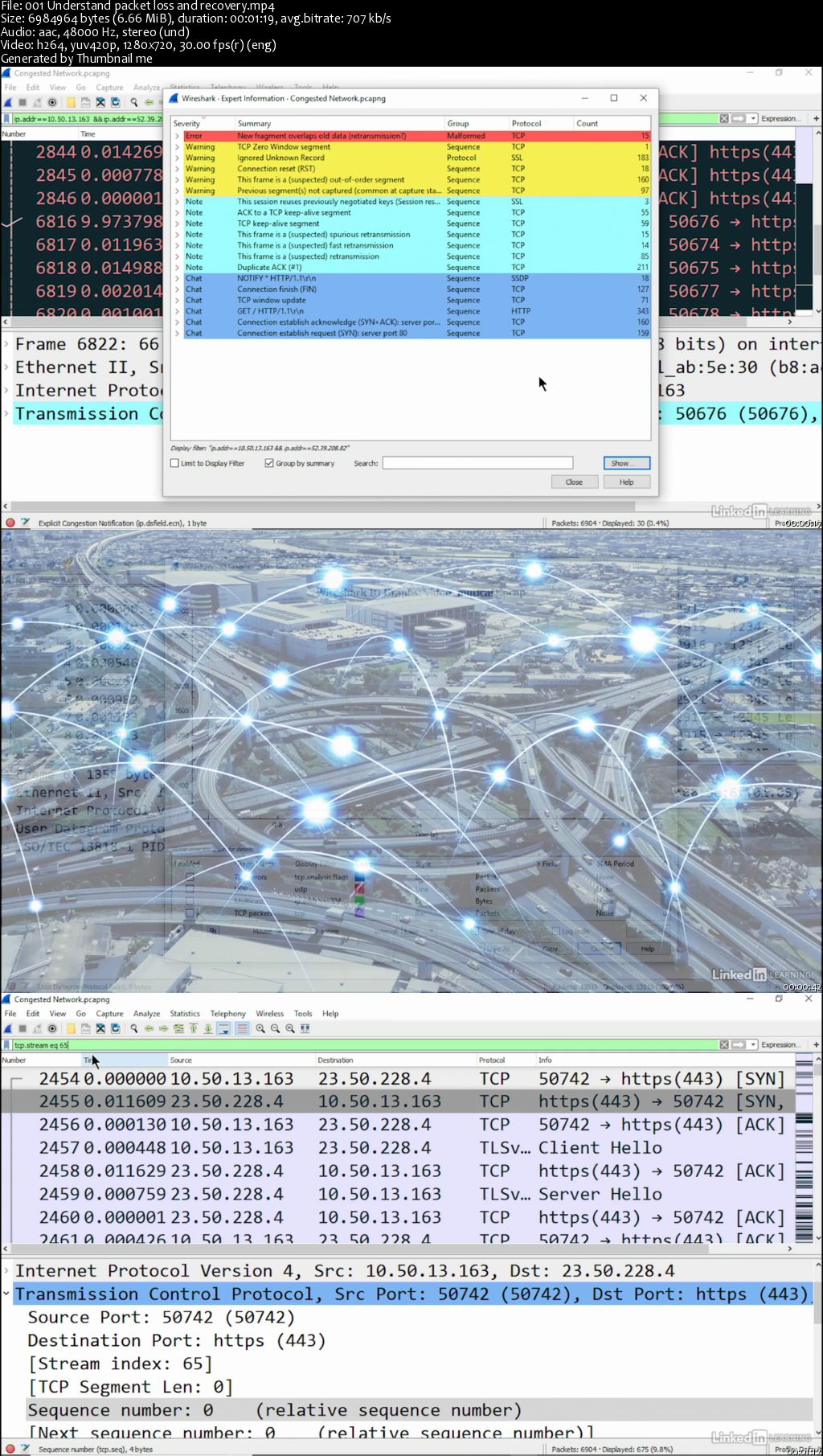Click Source column header in bottom window
The image size is (823, 1456).
point(241,1060)
